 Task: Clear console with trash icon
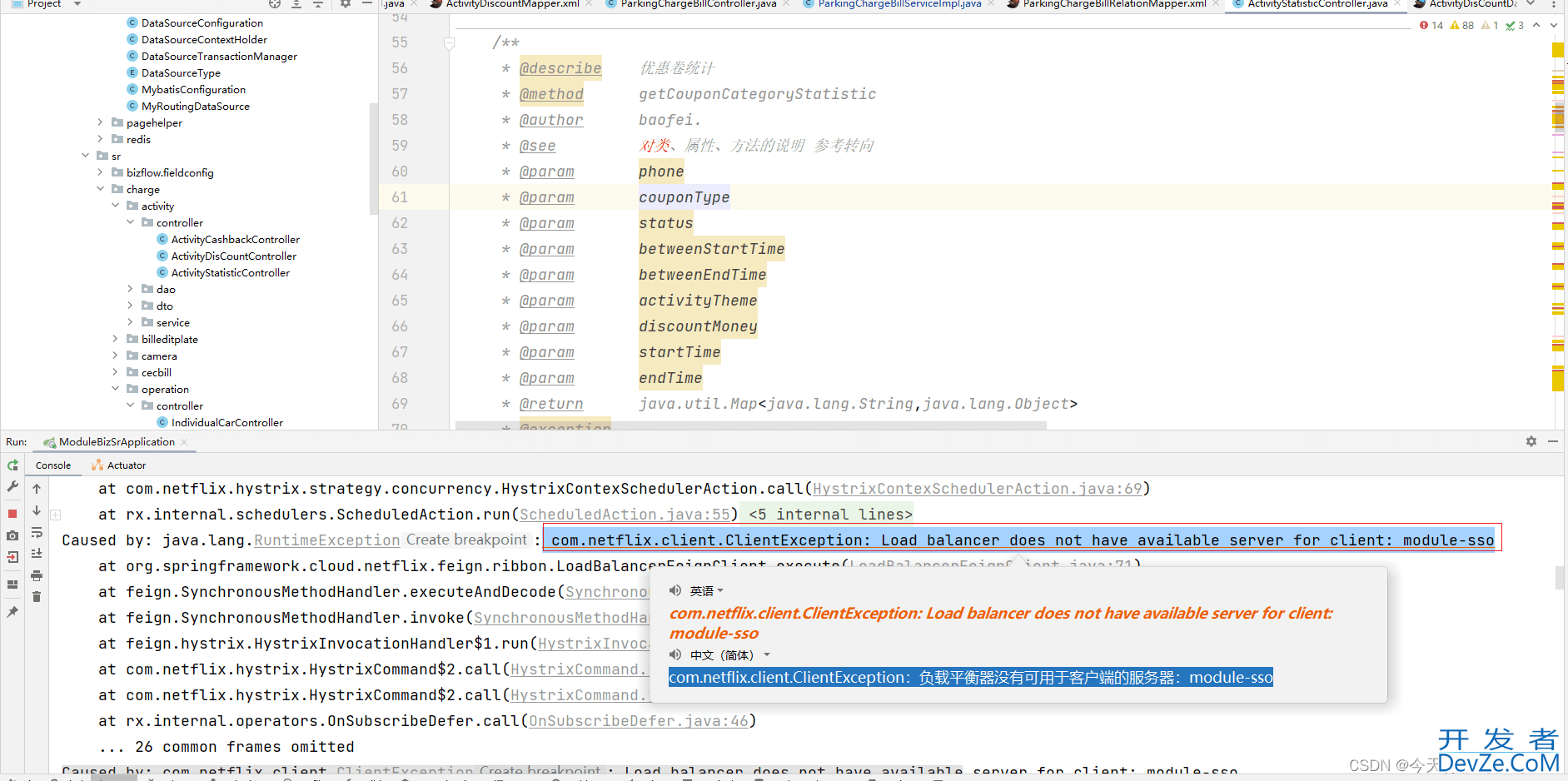pos(37,597)
